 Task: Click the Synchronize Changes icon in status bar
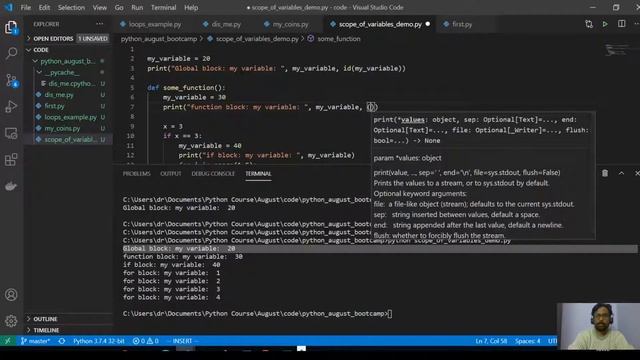[x=62, y=341]
